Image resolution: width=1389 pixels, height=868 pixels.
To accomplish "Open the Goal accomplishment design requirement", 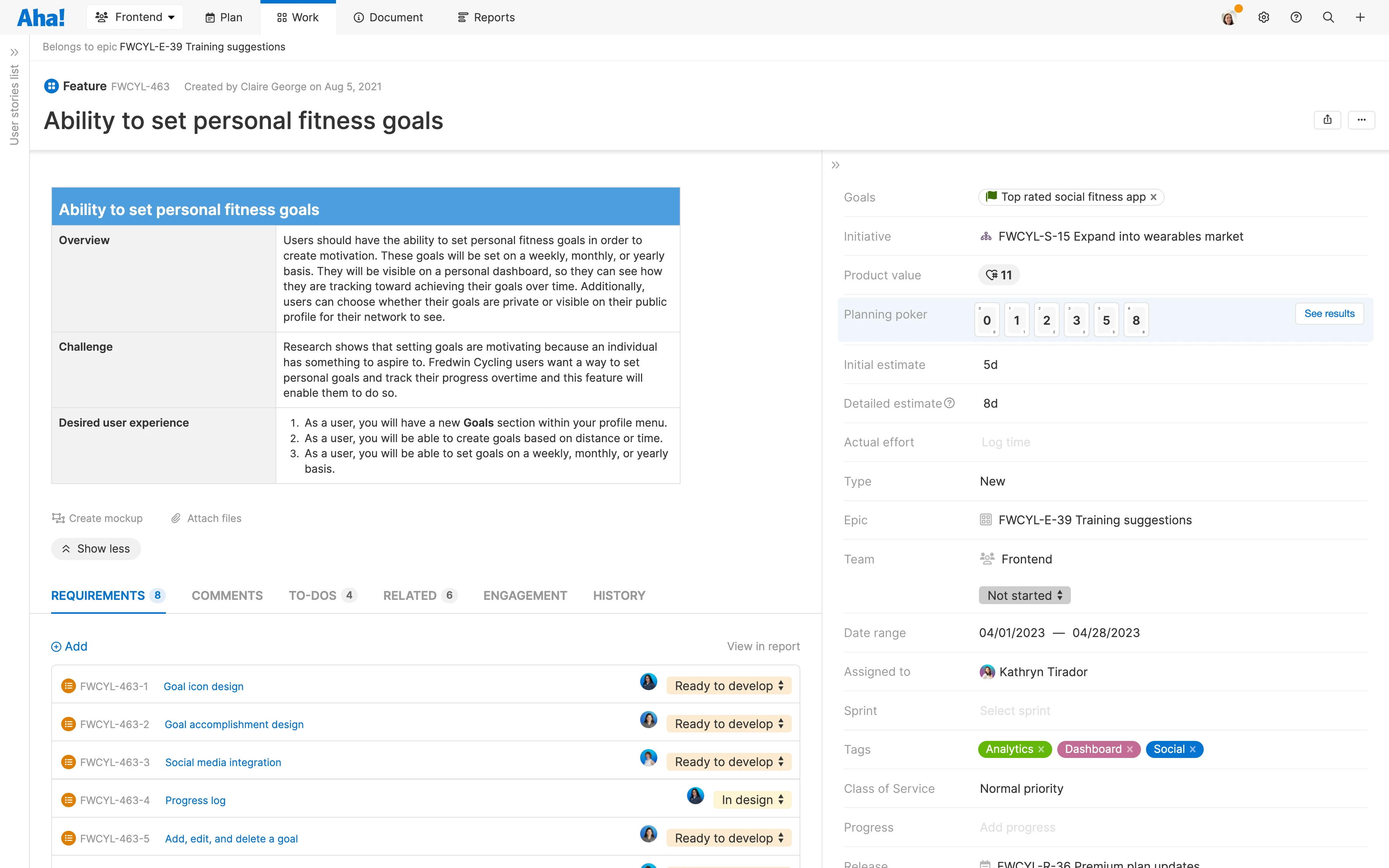I will (x=234, y=724).
